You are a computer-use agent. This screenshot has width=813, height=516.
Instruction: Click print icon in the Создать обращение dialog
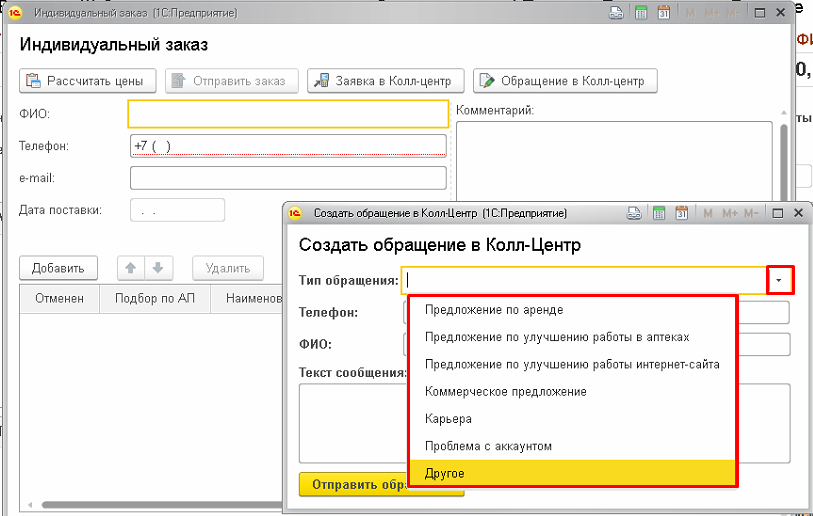tap(633, 213)
